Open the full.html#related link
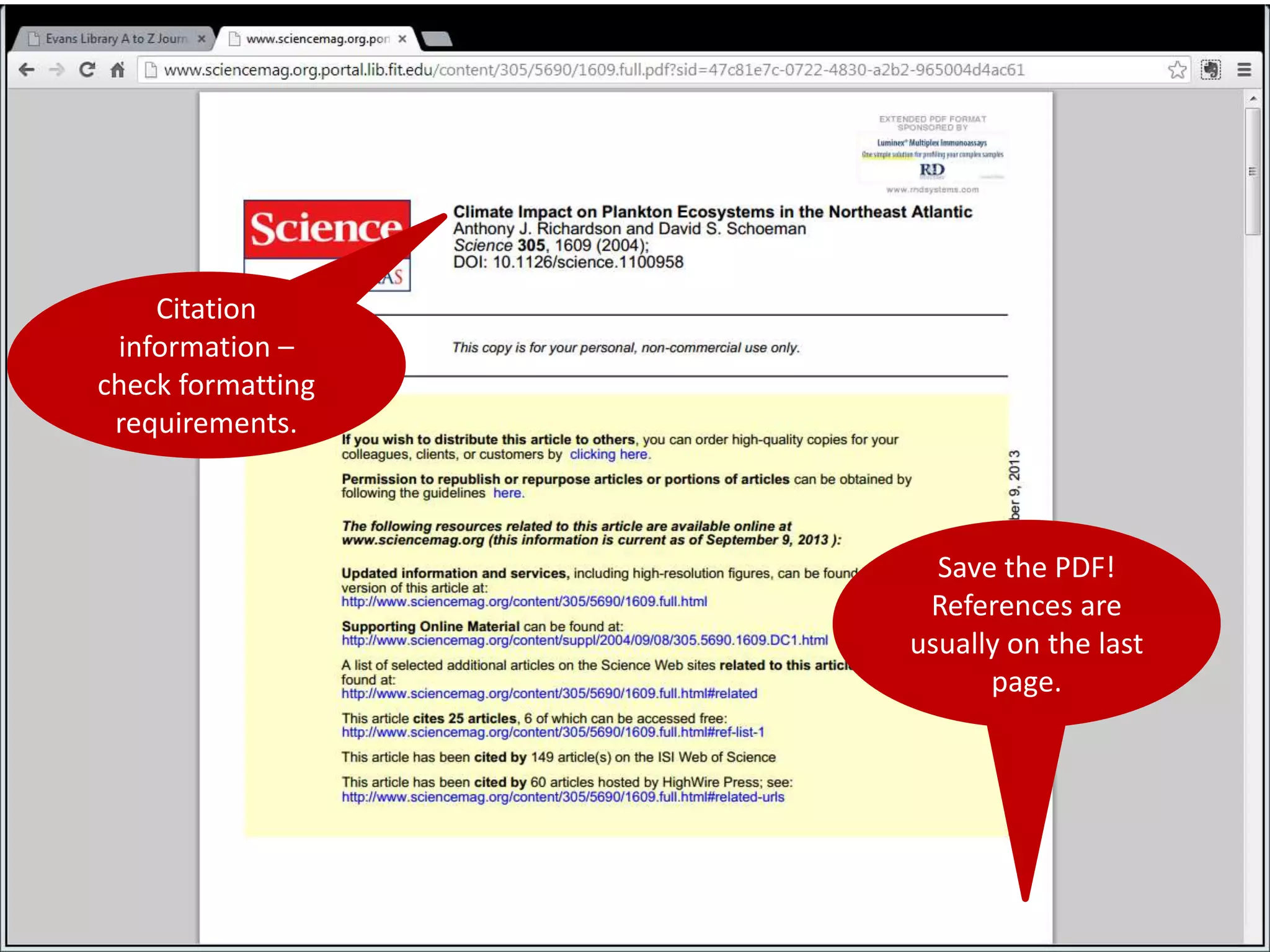This screenshot has height=952, width=1270. [549, 694]
